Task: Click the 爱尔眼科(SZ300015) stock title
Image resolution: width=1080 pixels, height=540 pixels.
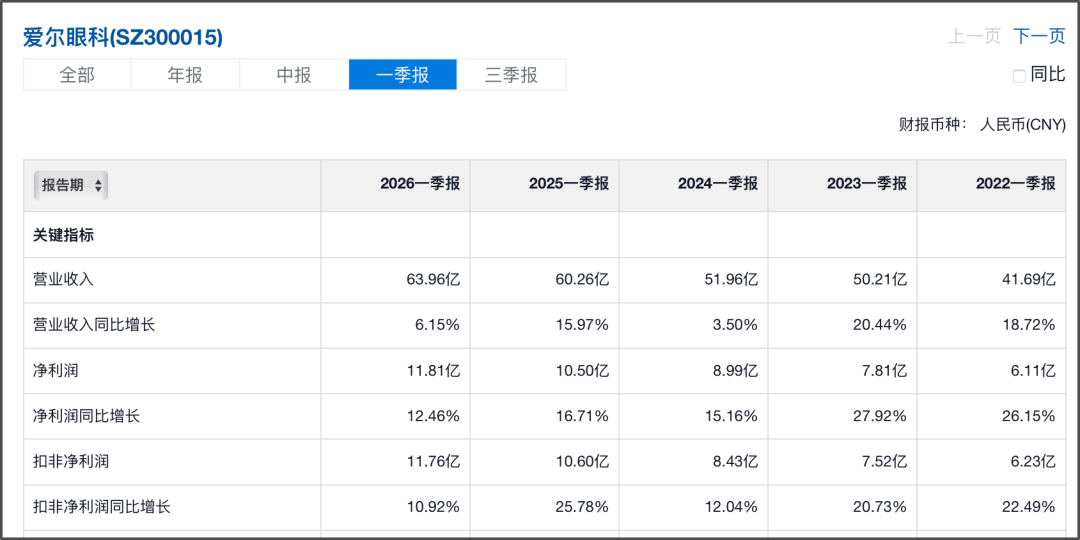Action: [x=123, y=37]
